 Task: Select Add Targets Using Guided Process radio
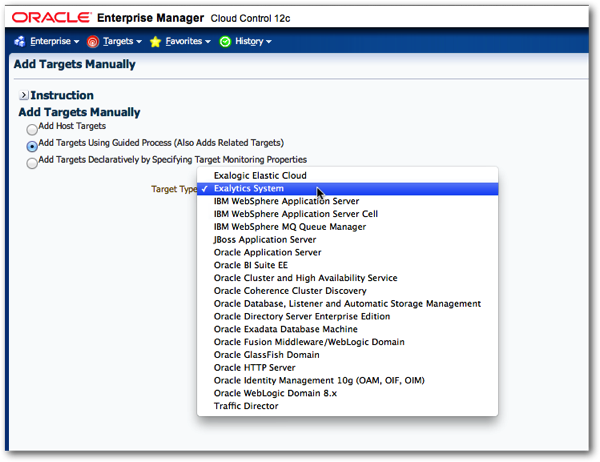(x=32, y=146)
